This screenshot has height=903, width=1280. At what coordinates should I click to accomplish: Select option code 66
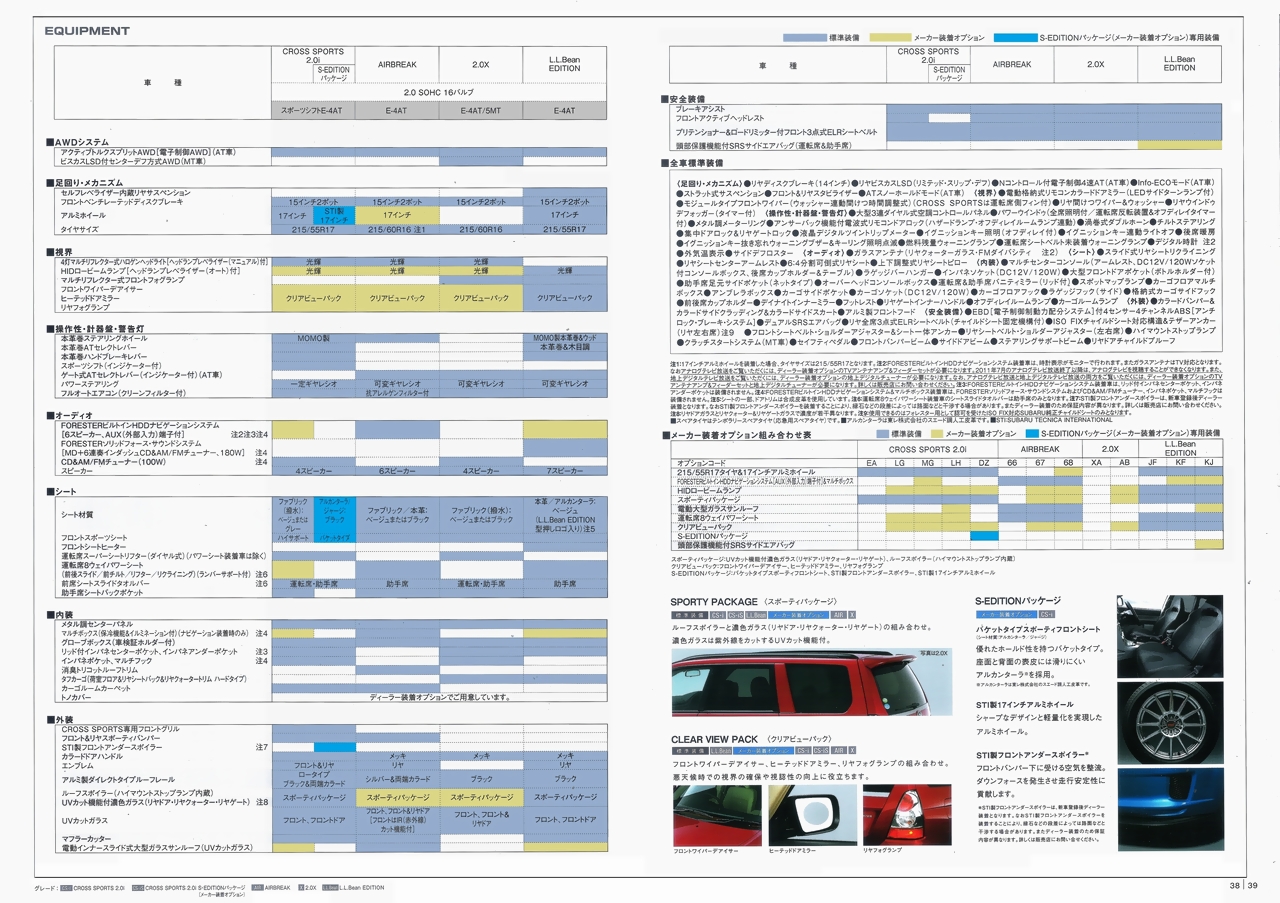[1012, 463]
